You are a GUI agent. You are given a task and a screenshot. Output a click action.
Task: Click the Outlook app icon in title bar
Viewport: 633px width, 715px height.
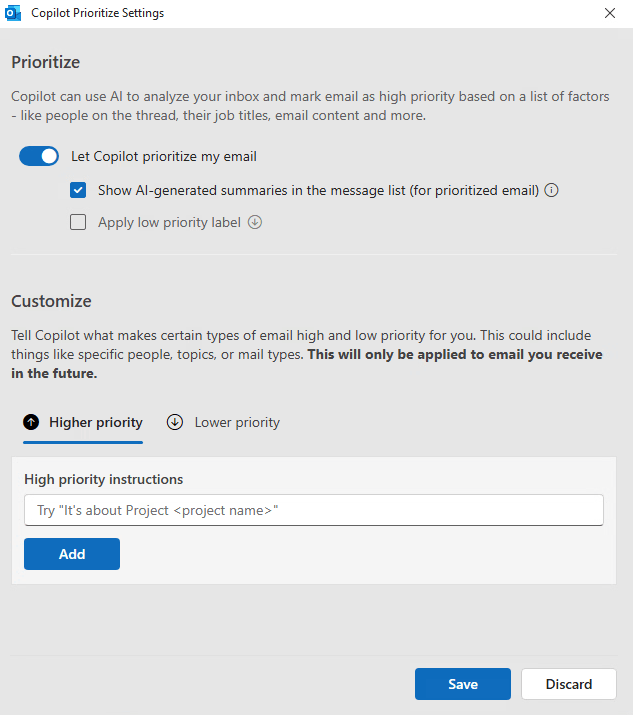point(13,13)
